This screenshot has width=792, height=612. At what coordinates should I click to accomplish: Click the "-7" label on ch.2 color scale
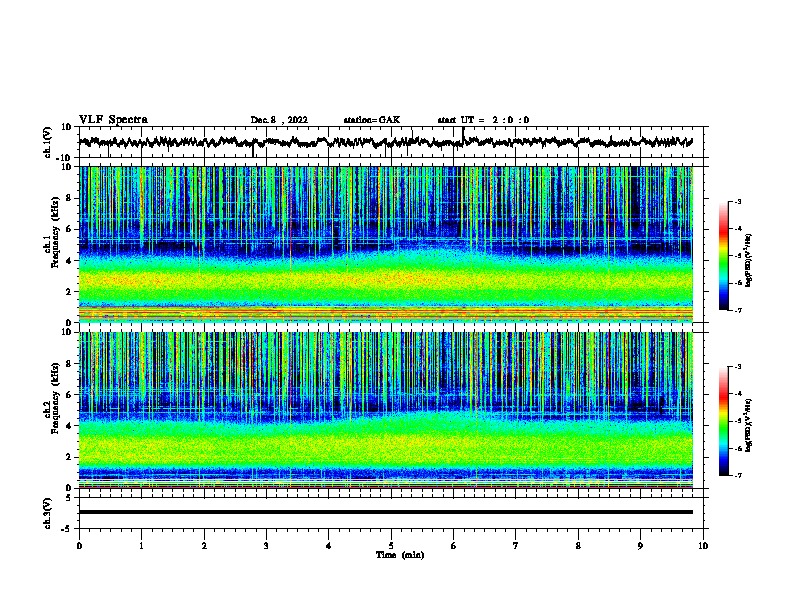click(x=737, y=475)
